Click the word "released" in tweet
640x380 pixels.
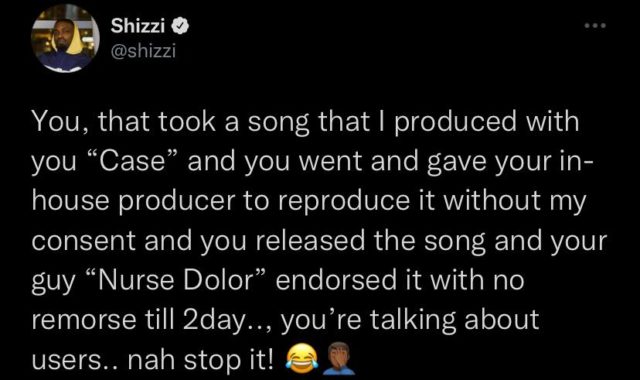tap(311, 240)
